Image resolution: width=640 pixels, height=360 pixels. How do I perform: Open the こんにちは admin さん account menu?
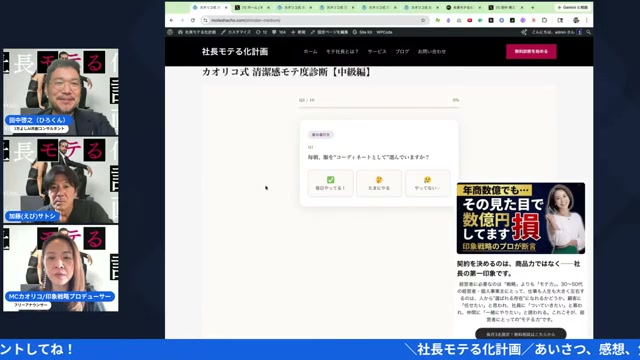point(556,32)
